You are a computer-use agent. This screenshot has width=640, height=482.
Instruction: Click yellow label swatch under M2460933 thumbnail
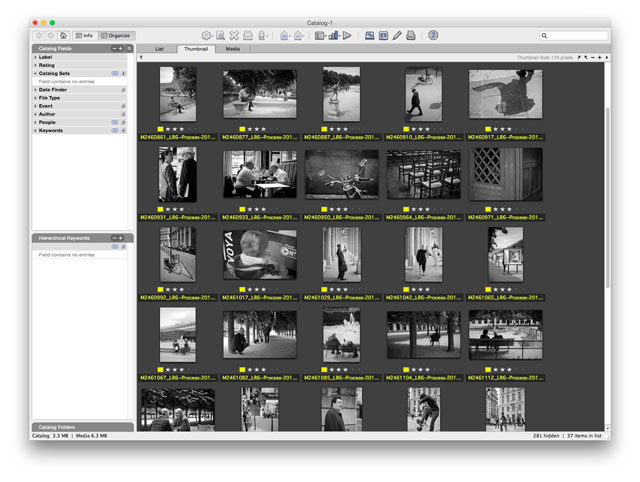[242, 209]
